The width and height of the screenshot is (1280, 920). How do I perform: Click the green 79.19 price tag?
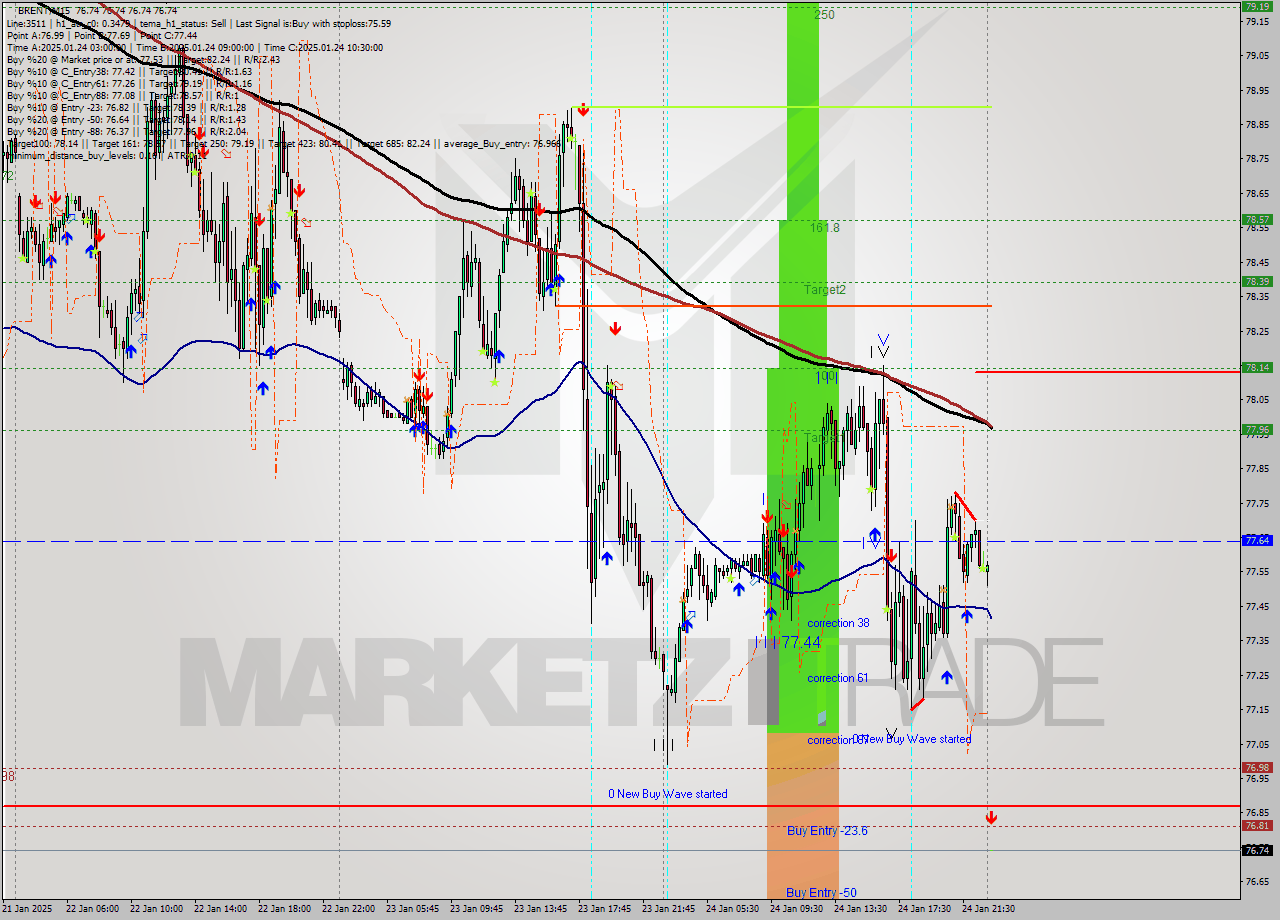pyautogui.click(x=1257, y=6)
